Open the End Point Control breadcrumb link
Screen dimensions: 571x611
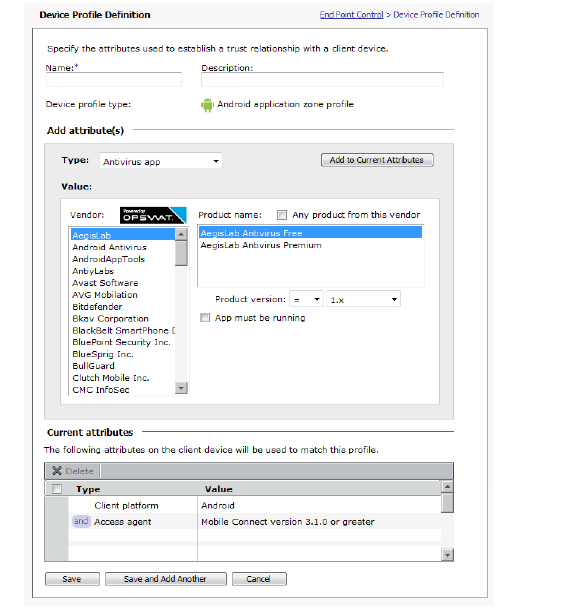click(x=352, y=15)
